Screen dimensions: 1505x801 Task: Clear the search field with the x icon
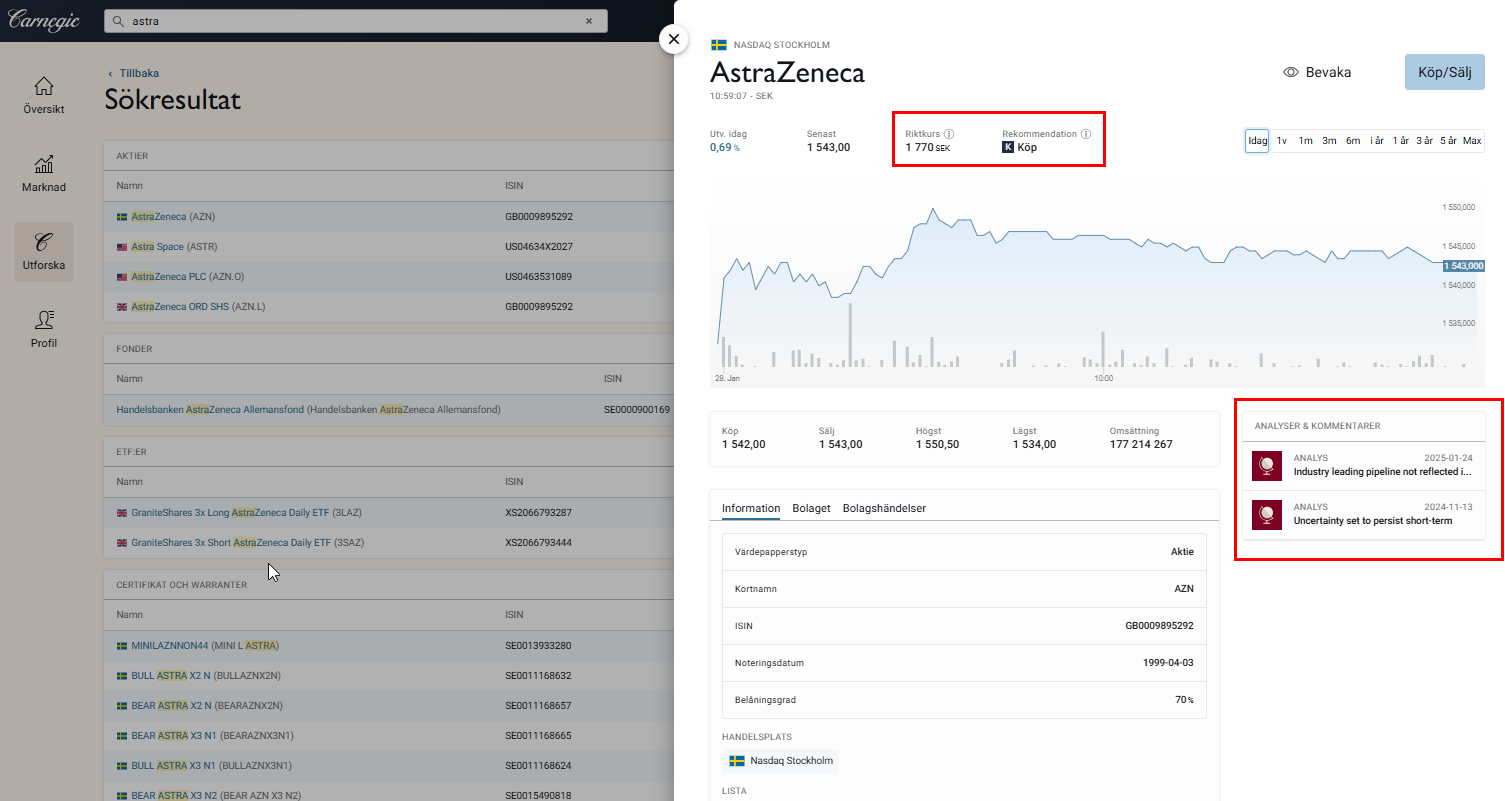(x=588, y=21)
